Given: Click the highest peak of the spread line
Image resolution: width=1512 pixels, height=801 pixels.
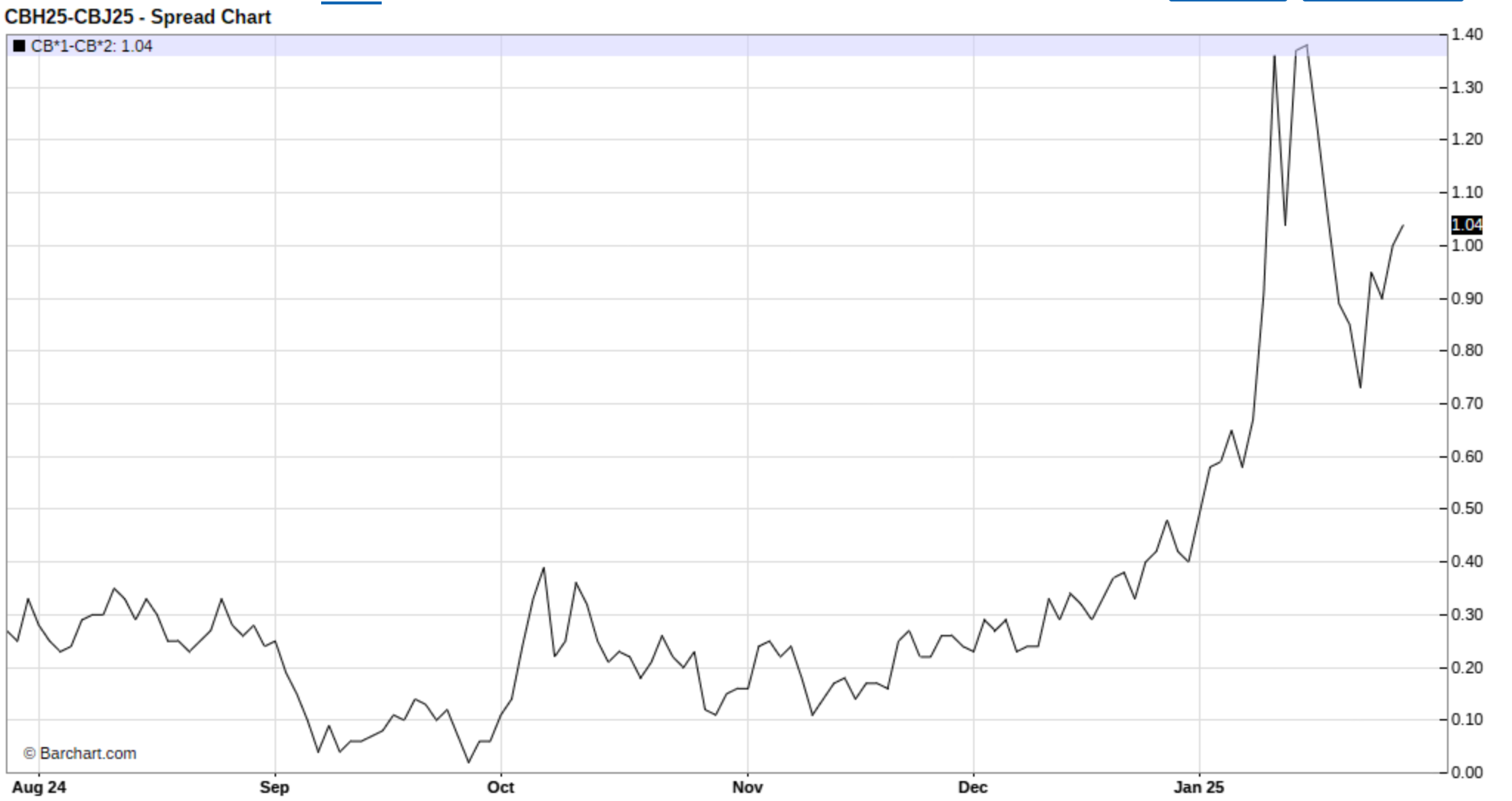Looking at the screenshot, I should tap(1307, 45).
